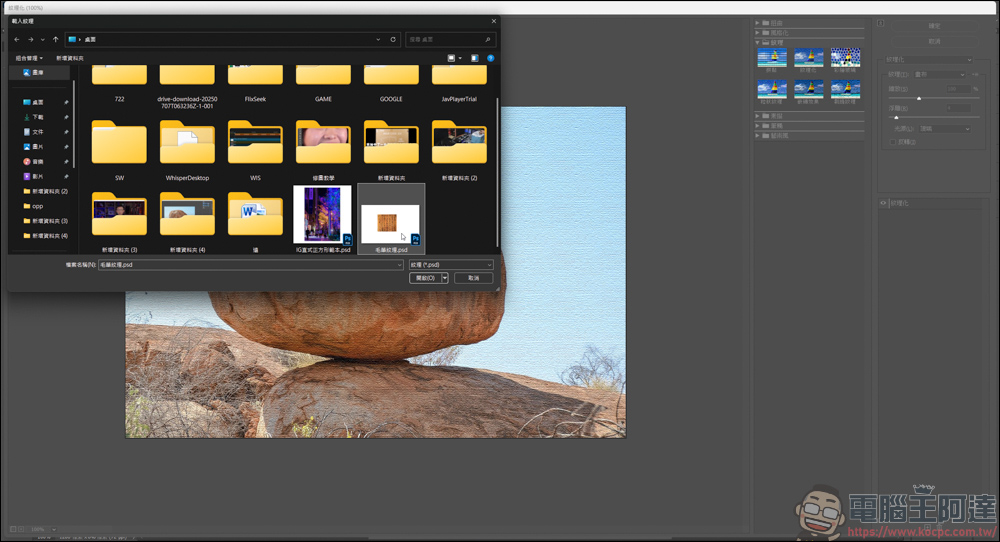Click the 開啟(O) button
Image resolution: width=1000 pixels, height=542 pixels.
tap(425, 278)
